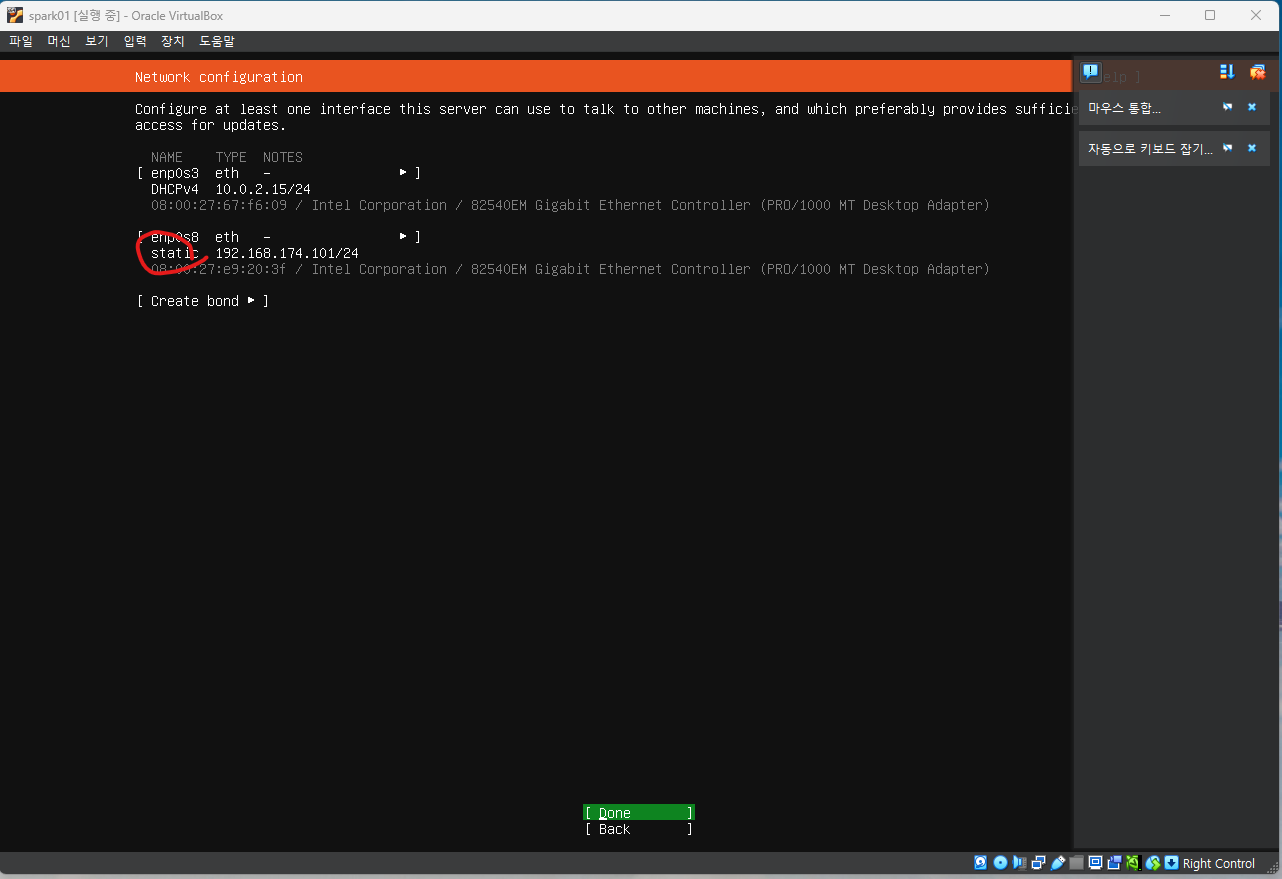Suppress the 마우스 통합 notification message

pyautogui.click(x=1227, y=107)
